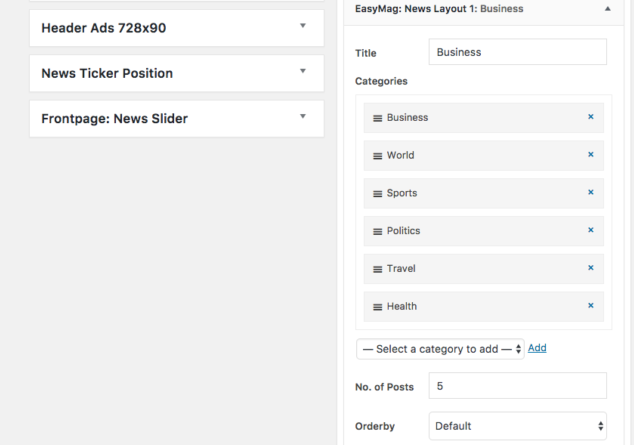Remove the Business category with its X icon

591,117
